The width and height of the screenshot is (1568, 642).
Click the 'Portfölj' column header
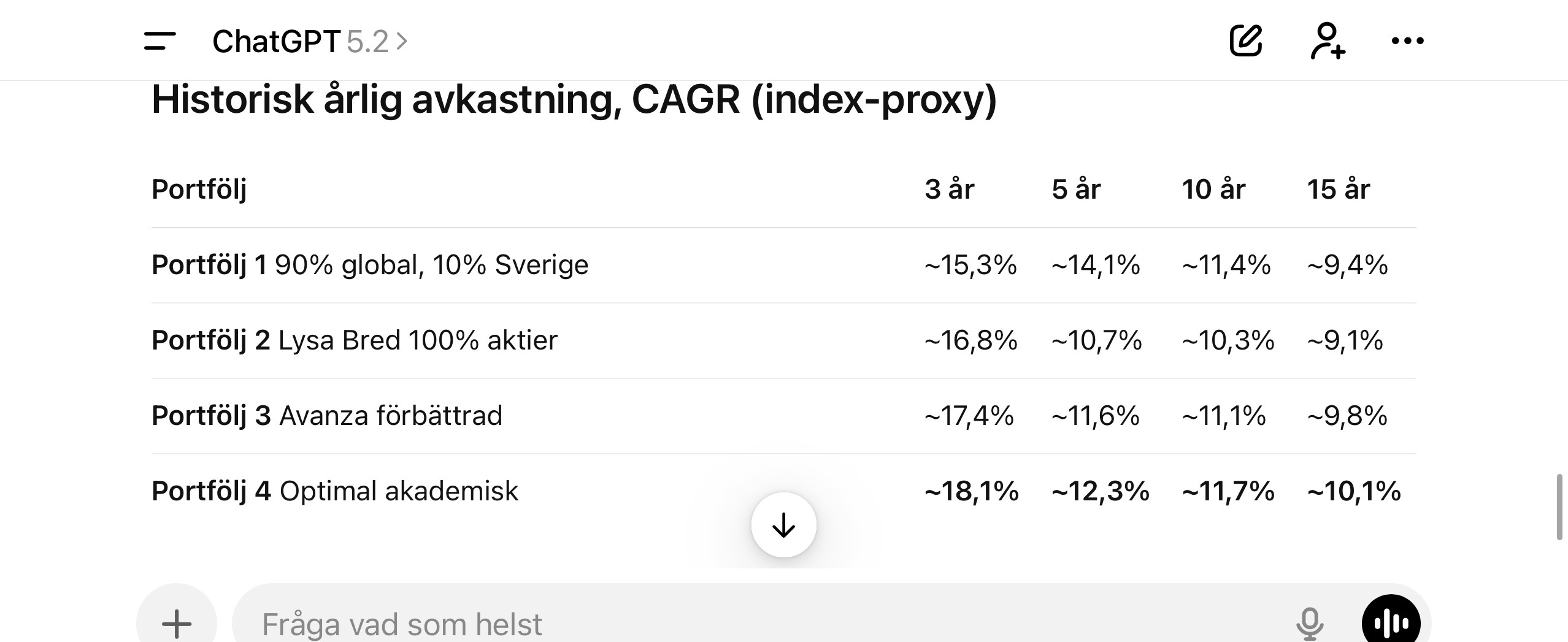(x=199, y=189)
